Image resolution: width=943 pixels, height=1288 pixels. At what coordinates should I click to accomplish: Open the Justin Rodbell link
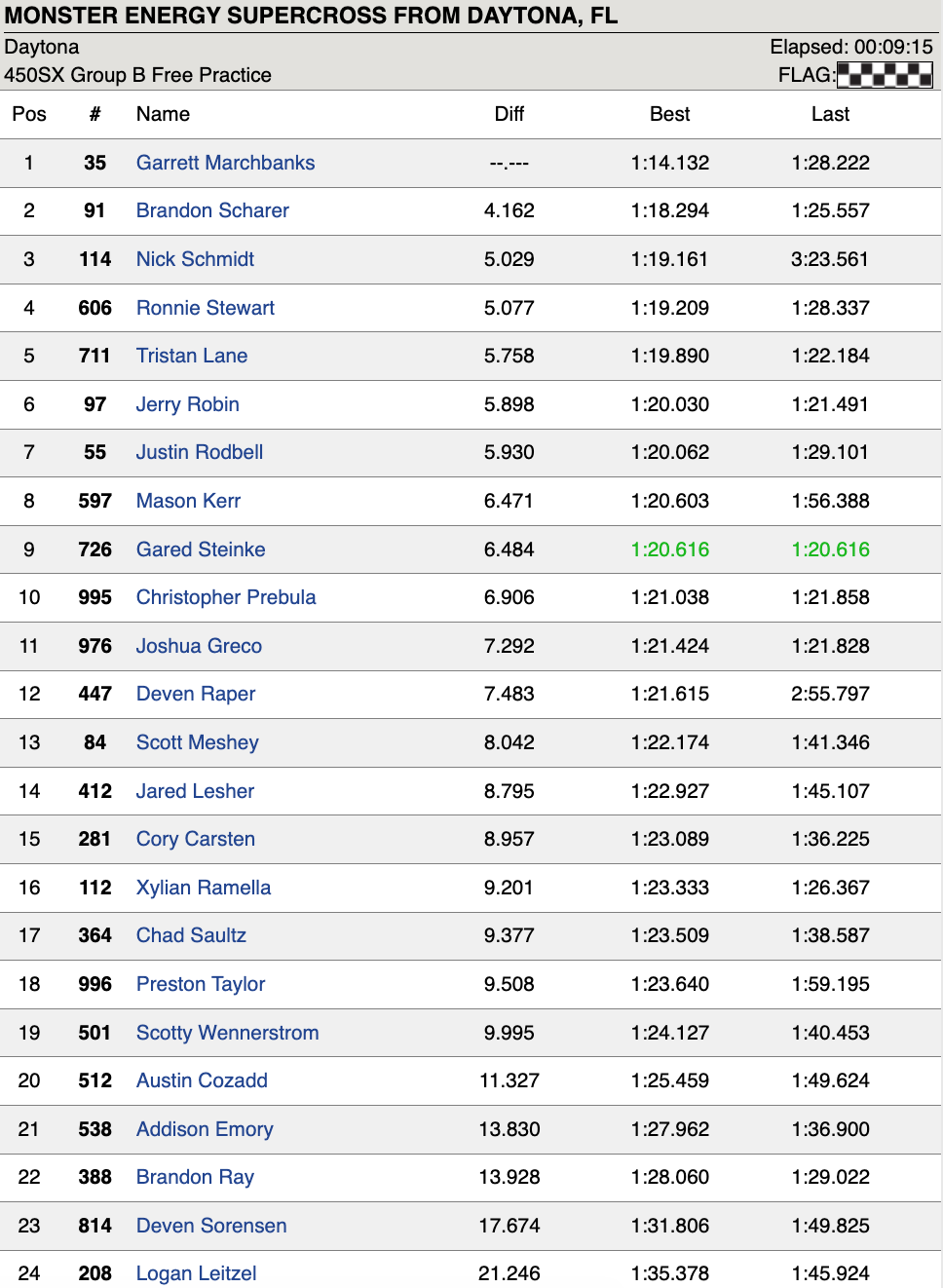(200, 452)
